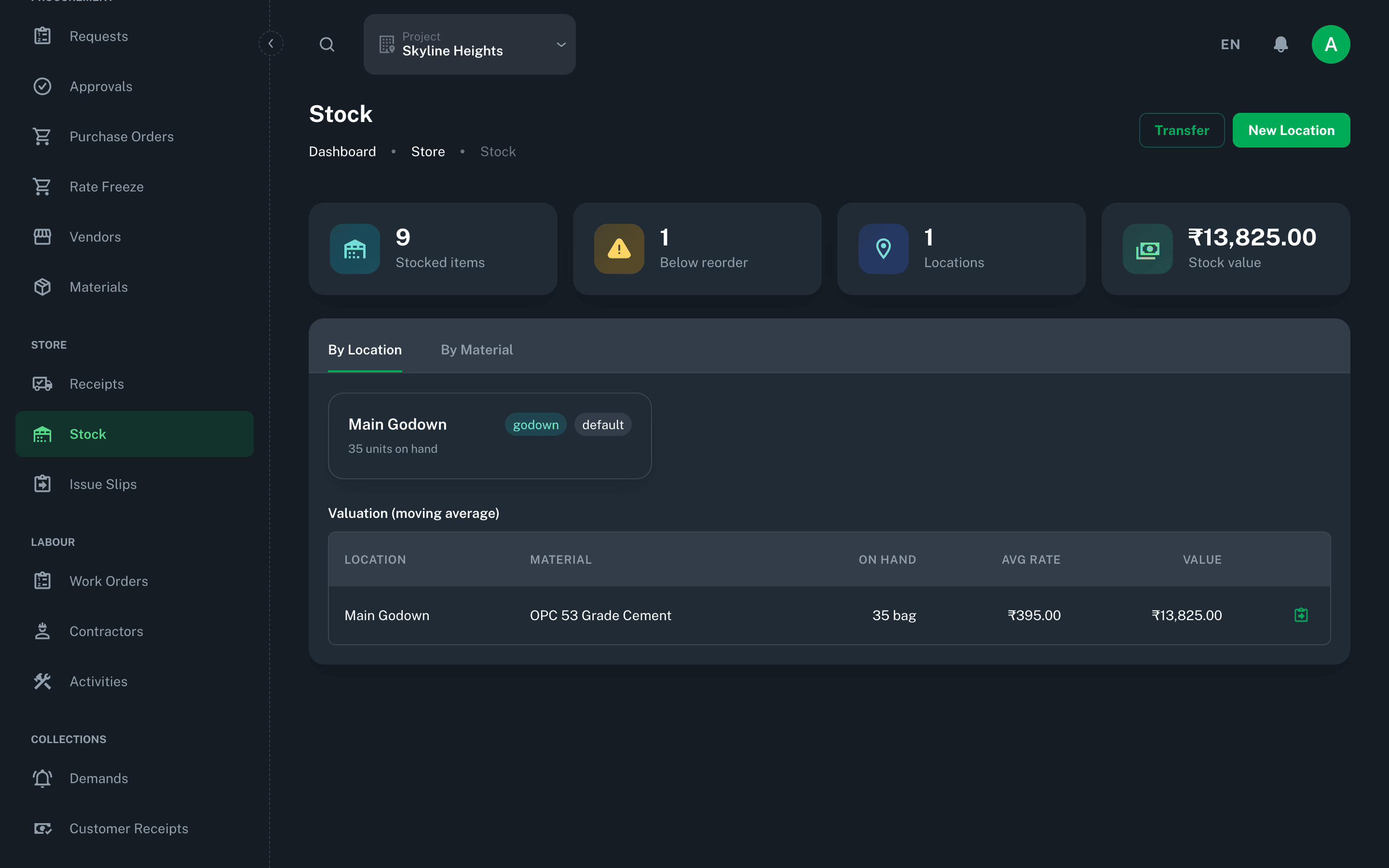Image resolution: width=1389 pixels, height=868 pixels.
Task: Click the ₹395.00 avg rate cell
Action: (x=1034, y=615)
